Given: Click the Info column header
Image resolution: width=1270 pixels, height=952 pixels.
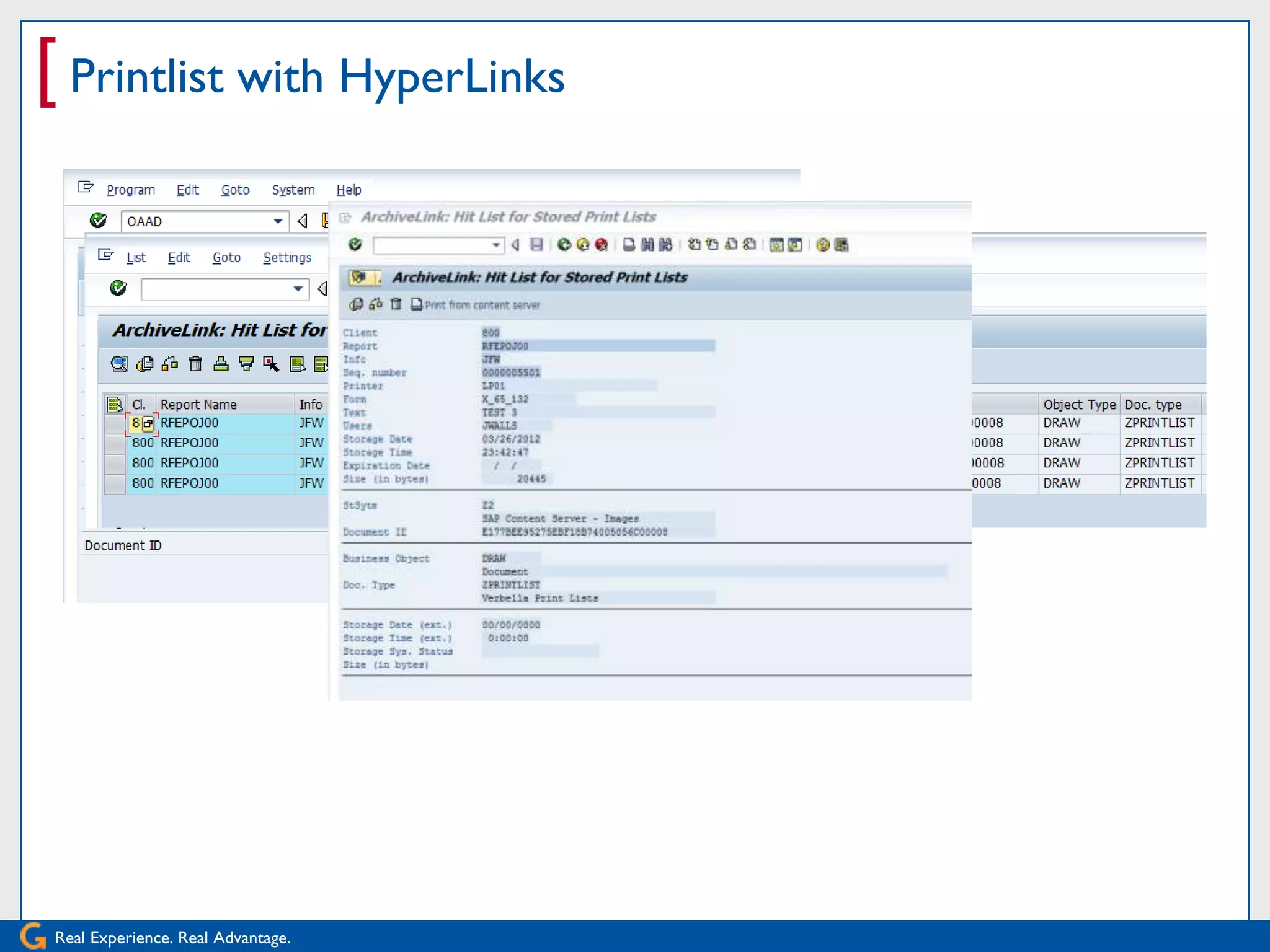Looking at the screenshot, I should (311, 405).
